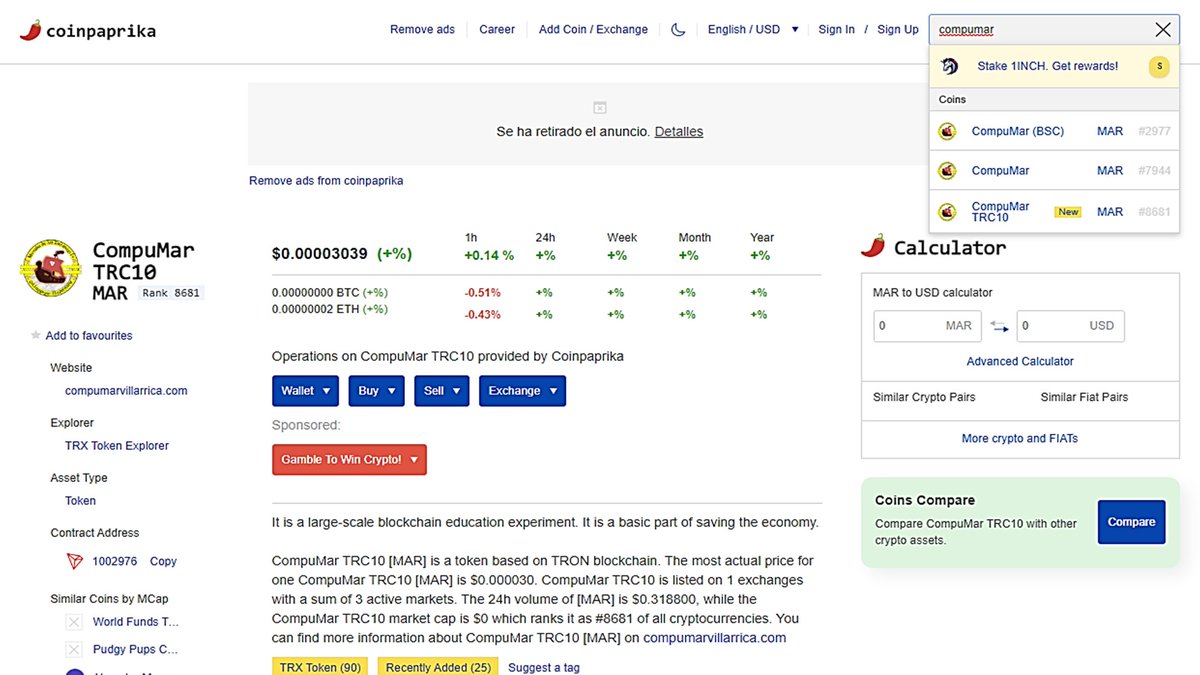Viewport: 1200px width, 675px height.
Task: Click the Rank 8681 badge
Action: click(x=171, y=293)
